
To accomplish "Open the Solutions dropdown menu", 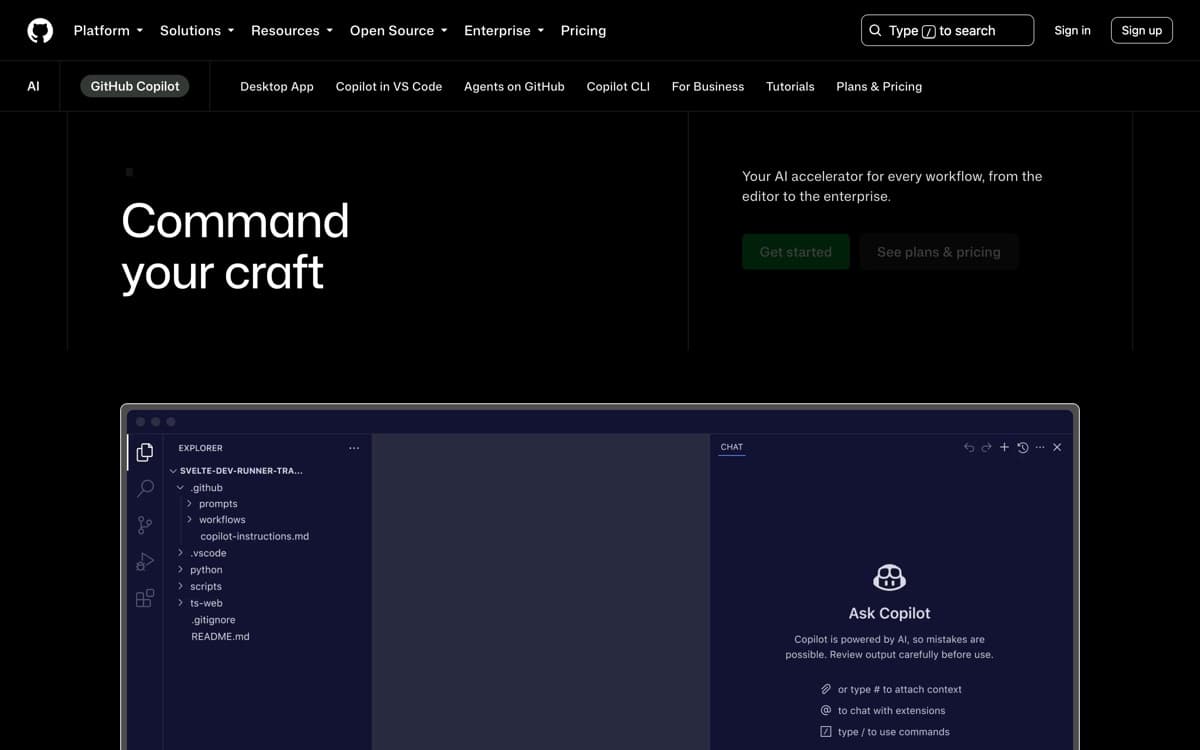I will [197, 30].
